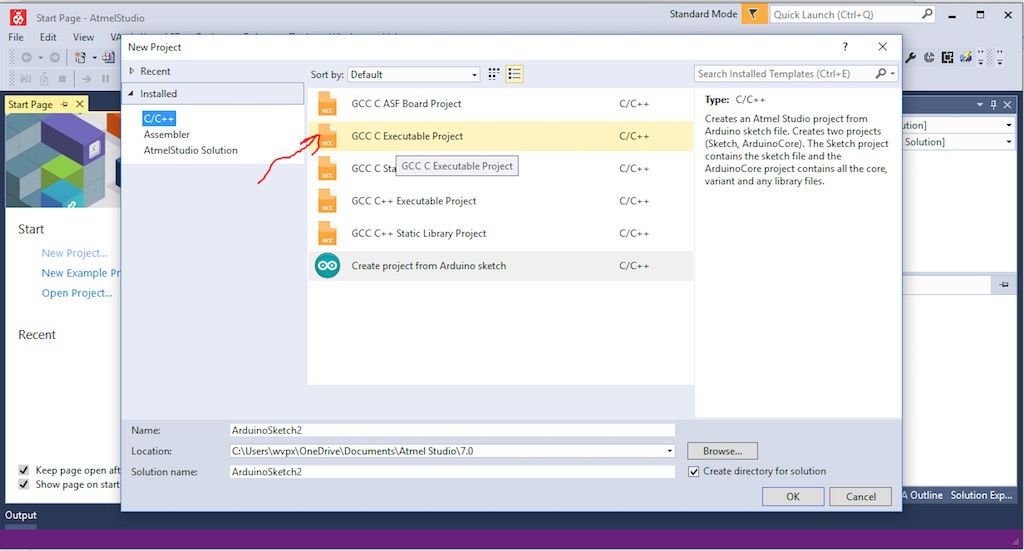Switch to the Solution Explorer tab
This screenshot has height=551, width=1024.
pos(981,496)
